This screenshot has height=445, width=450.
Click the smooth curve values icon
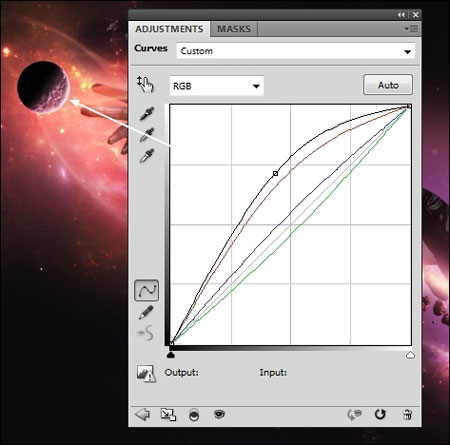click(146, 333)
